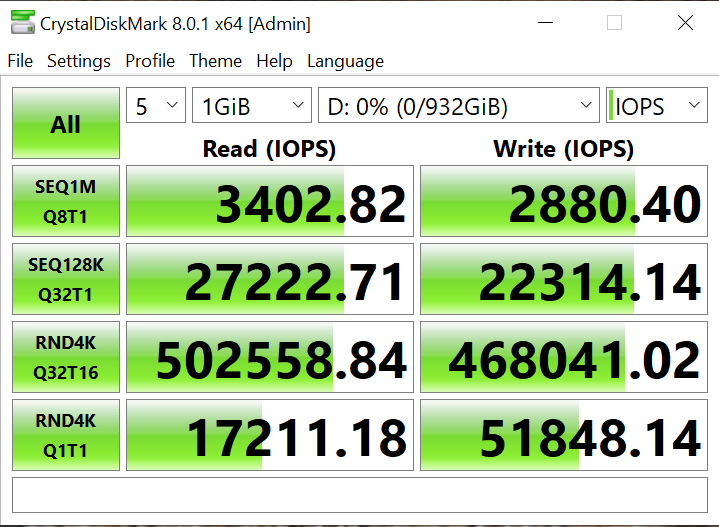Open the drive D: selection dropdown

pos(458,106)
